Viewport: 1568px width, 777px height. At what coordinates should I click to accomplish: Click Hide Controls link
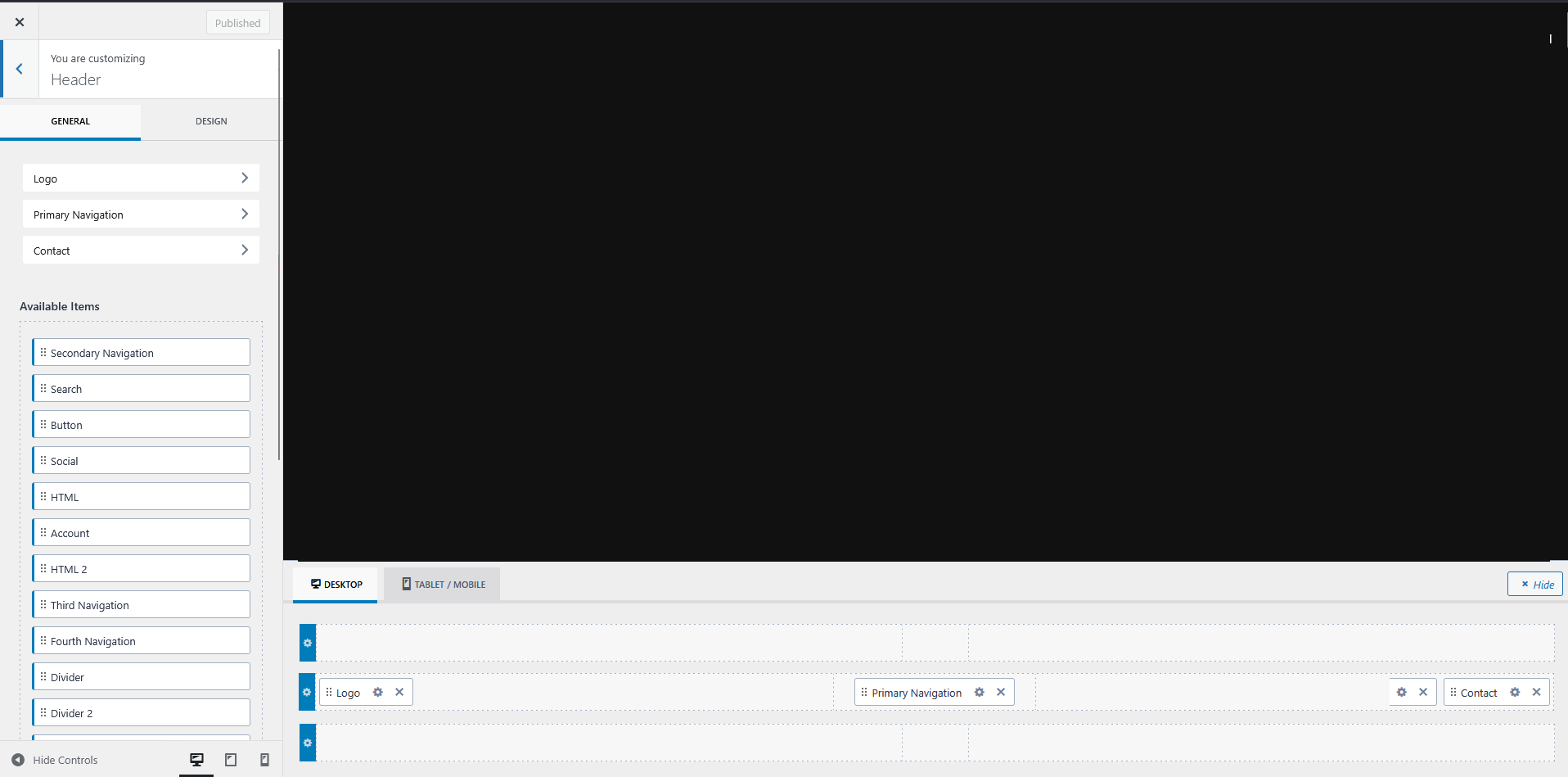tap(65, 761)
